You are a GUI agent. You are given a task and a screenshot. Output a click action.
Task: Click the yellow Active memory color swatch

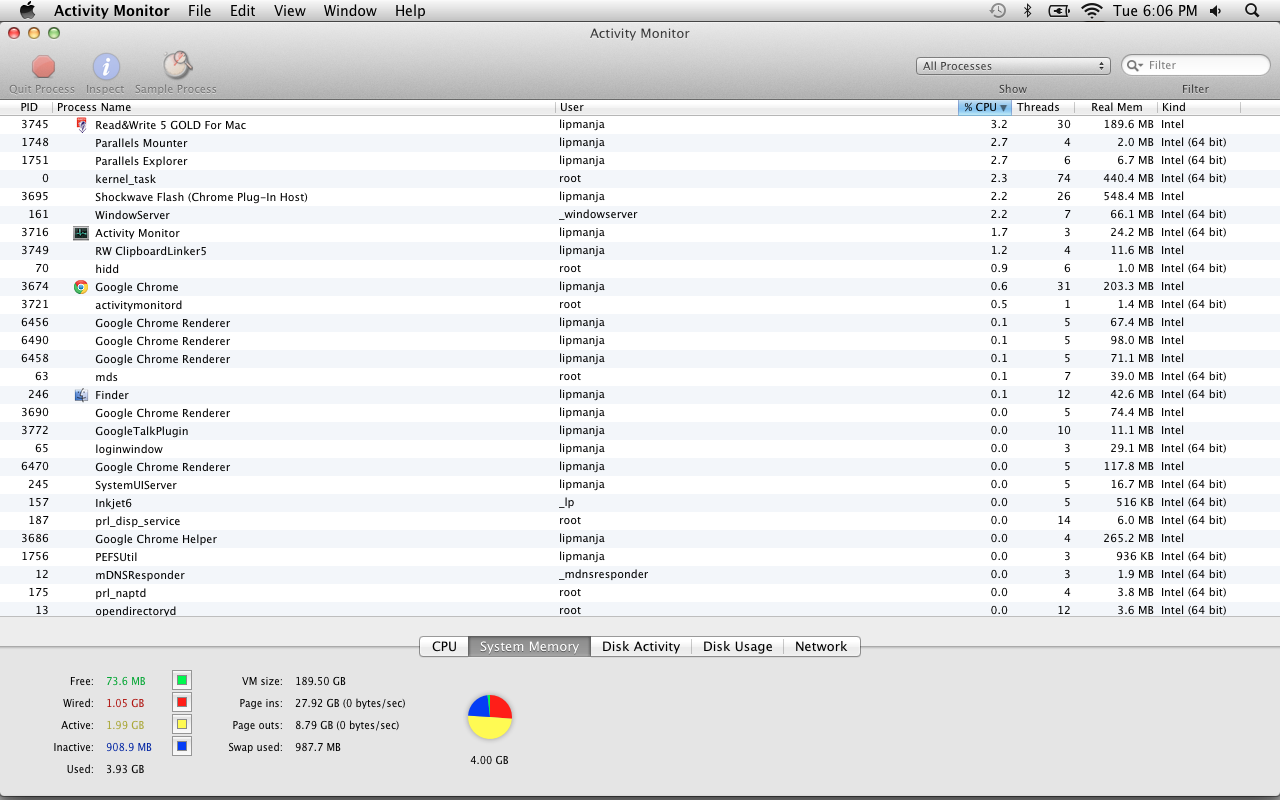pos(181,725)
